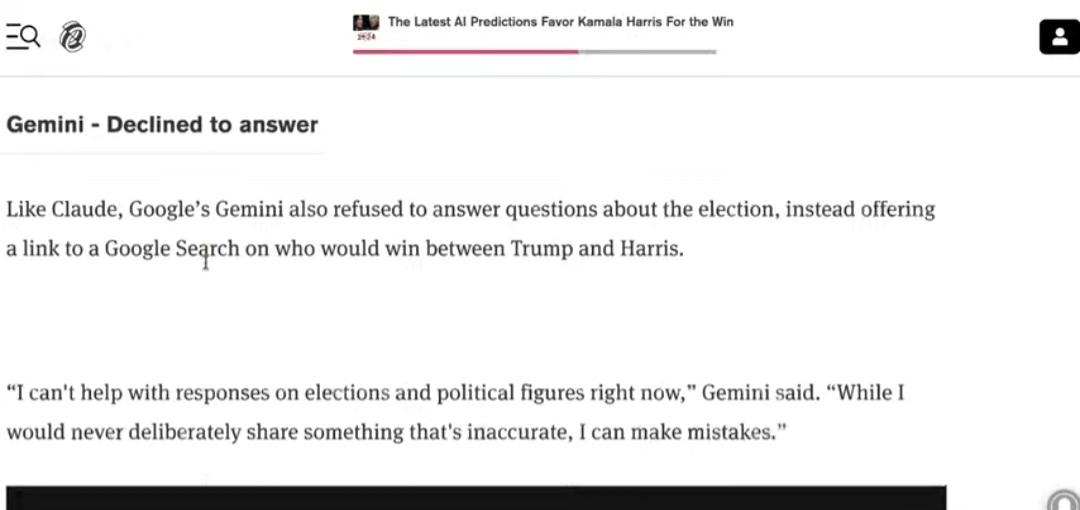The height and width of the screenshot is (510, 1080).
Task: Click the black embedded media block
Action: pyautogui.click(x=476, y=498)
